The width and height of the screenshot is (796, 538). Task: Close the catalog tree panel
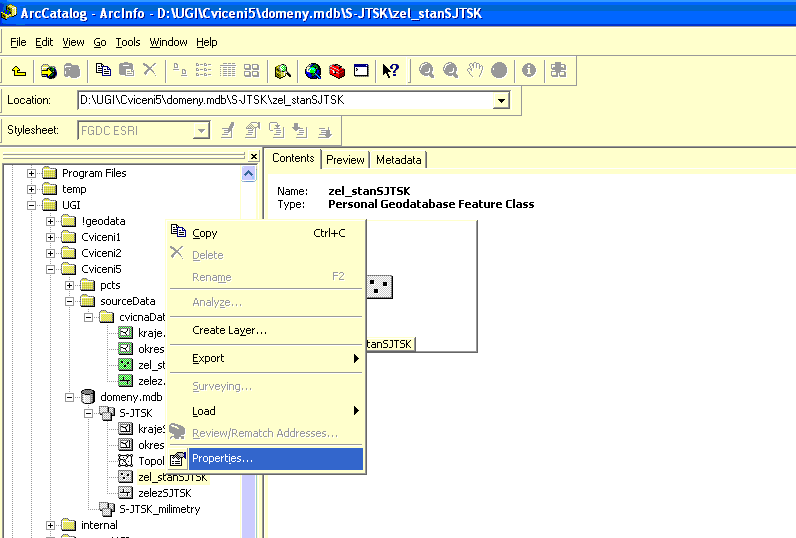pyautogui.click(x=254, y=157)
